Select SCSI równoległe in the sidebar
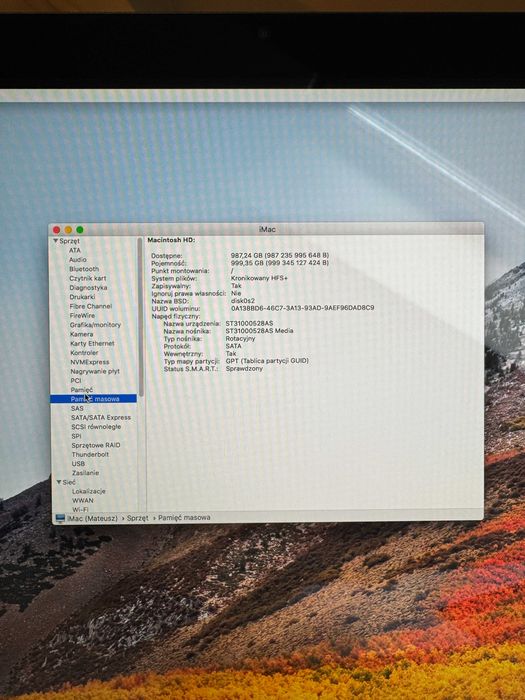The width and height of the screenshot is (525, 700). click(x=96, y=427)
